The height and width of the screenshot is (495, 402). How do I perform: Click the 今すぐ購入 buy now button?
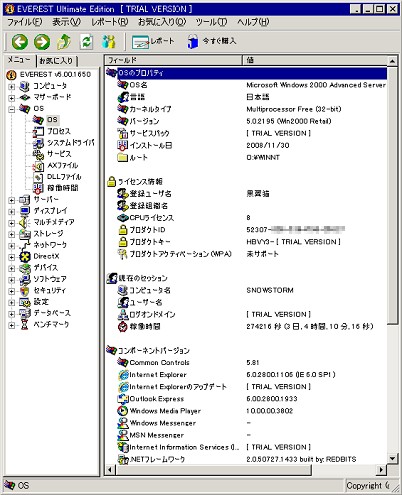coord(211,42)
